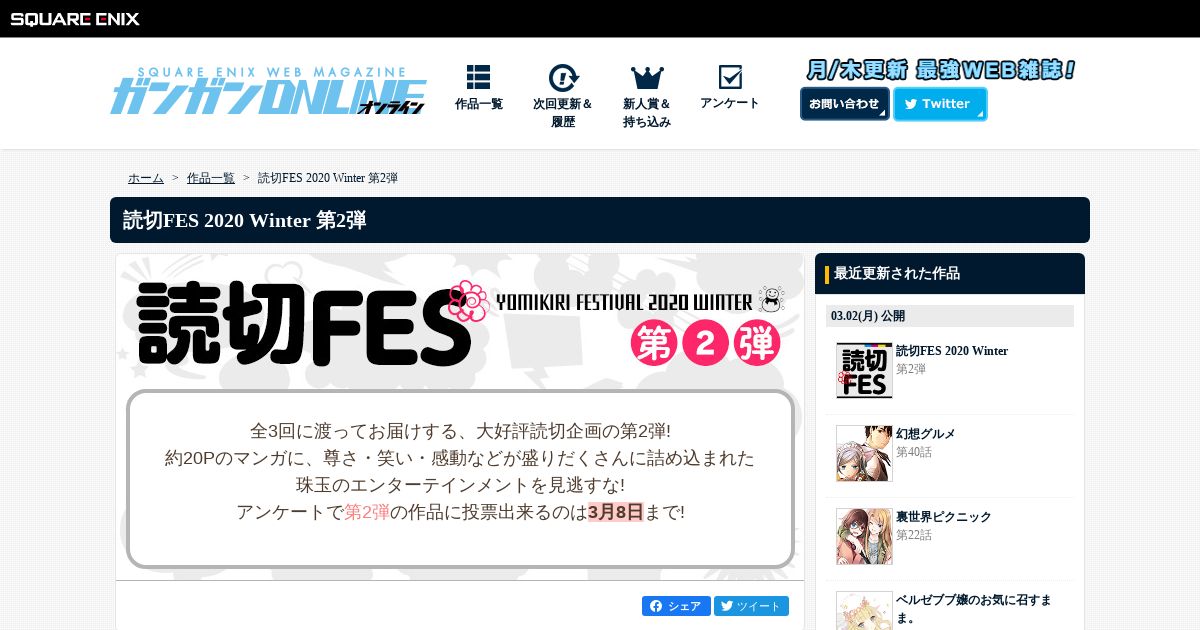This screenshot has height=630, width=1200.
Task: Click 作品一覧 menu label
Action: (x=479, y=104)
